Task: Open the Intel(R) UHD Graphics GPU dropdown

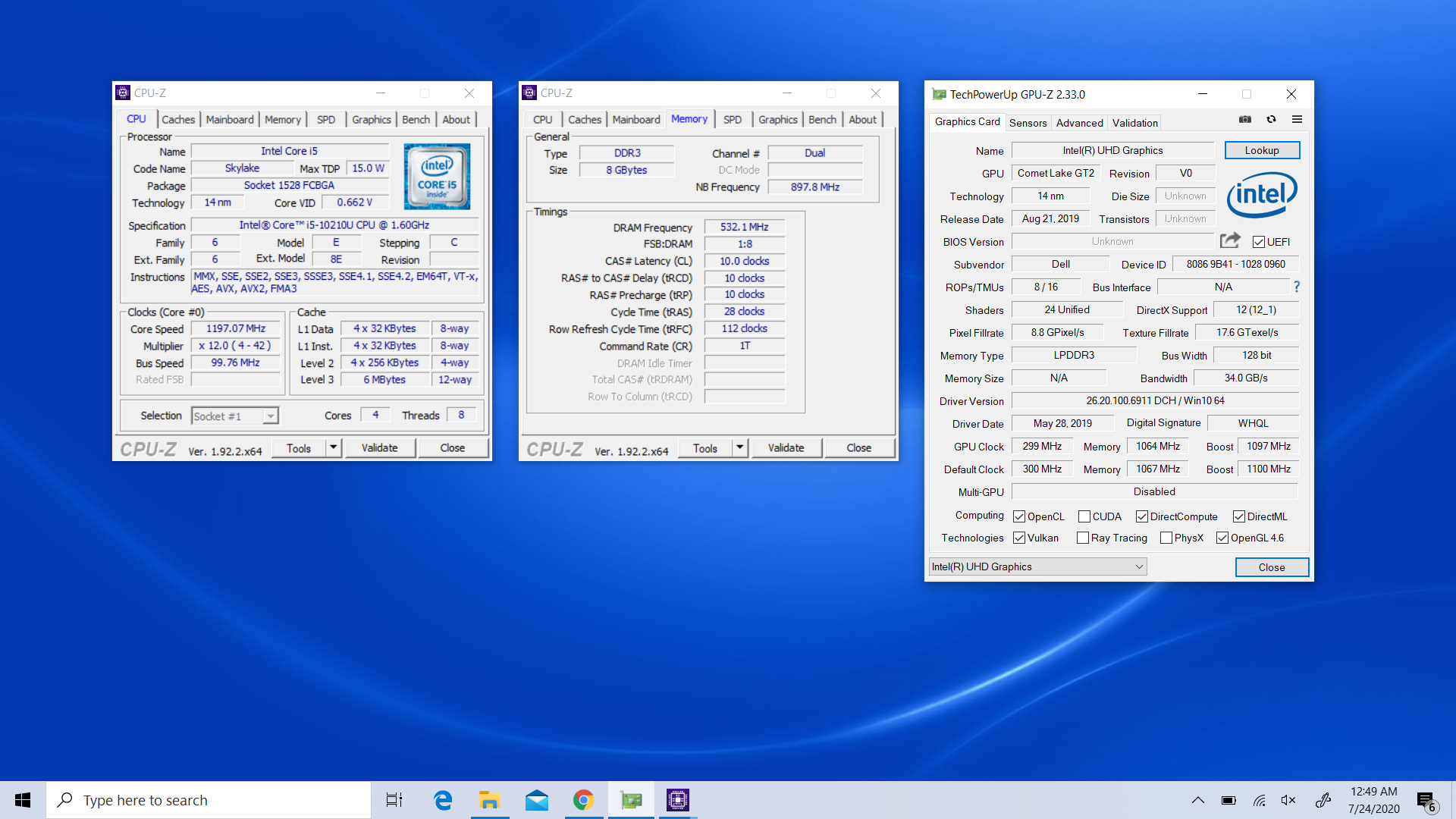Action: [x=1037, y=566]
